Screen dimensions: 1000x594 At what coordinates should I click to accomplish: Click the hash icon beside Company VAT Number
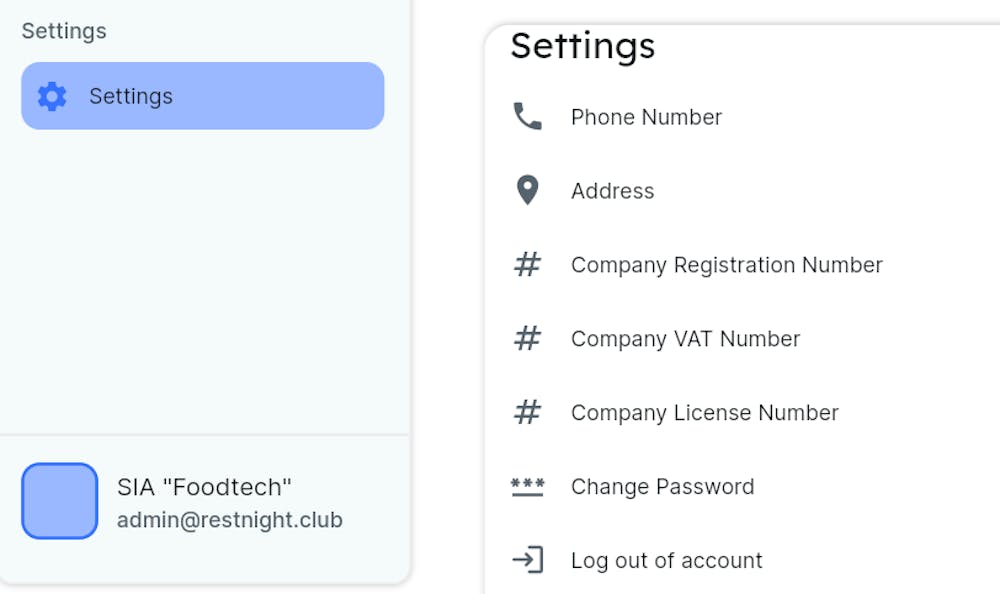(527, 339)
